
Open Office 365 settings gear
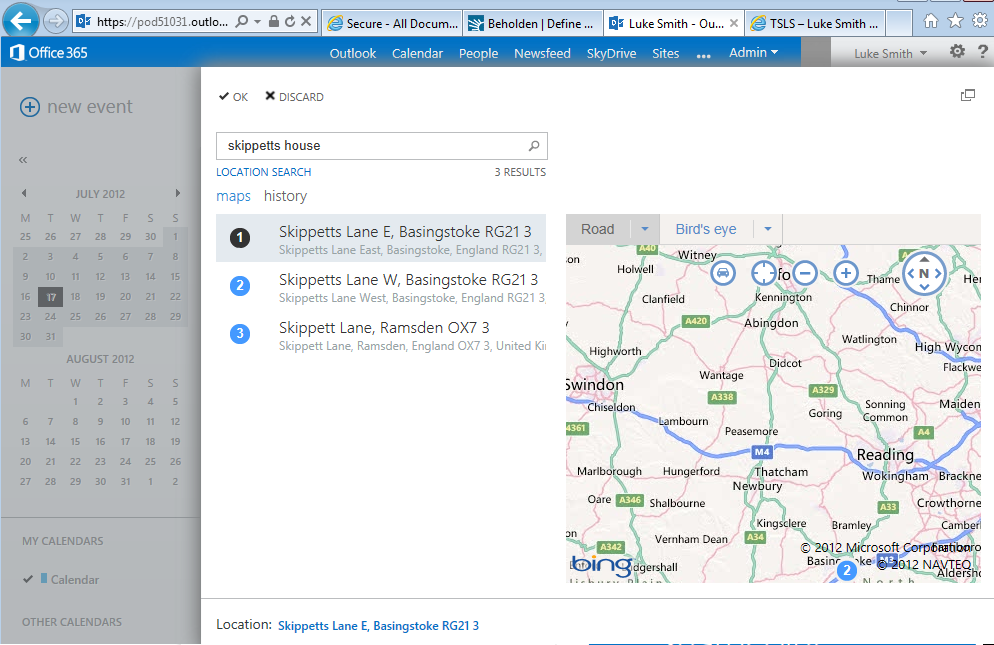957,52
